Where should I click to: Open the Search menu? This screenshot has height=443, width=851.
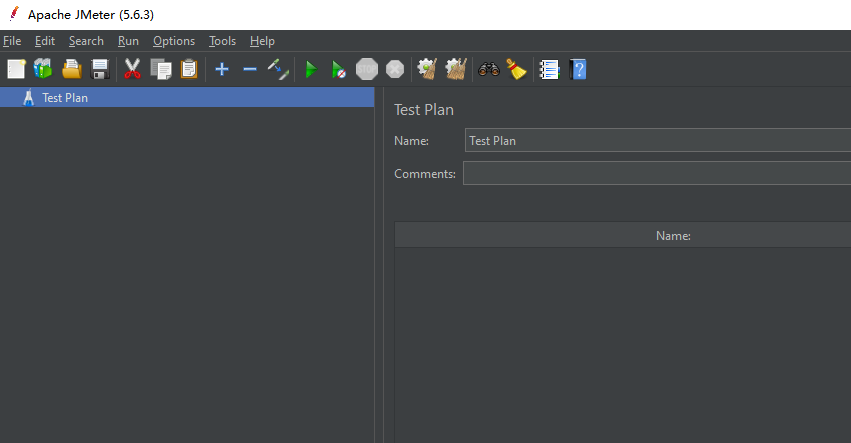click(86, 41)
